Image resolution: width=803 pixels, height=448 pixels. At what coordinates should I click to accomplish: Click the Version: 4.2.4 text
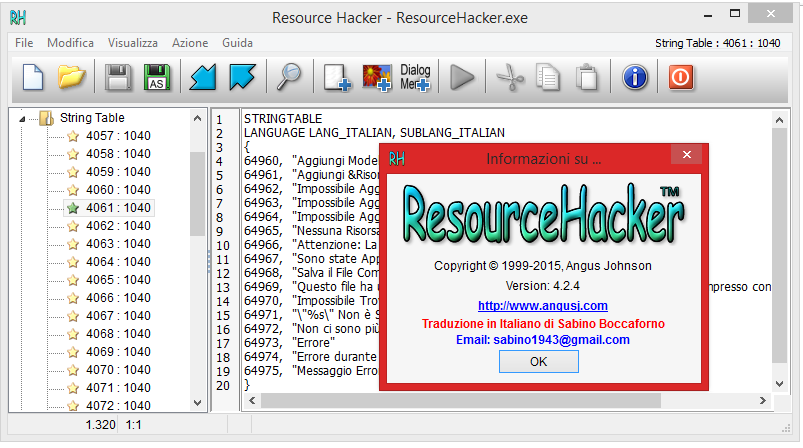pos(543,286)
